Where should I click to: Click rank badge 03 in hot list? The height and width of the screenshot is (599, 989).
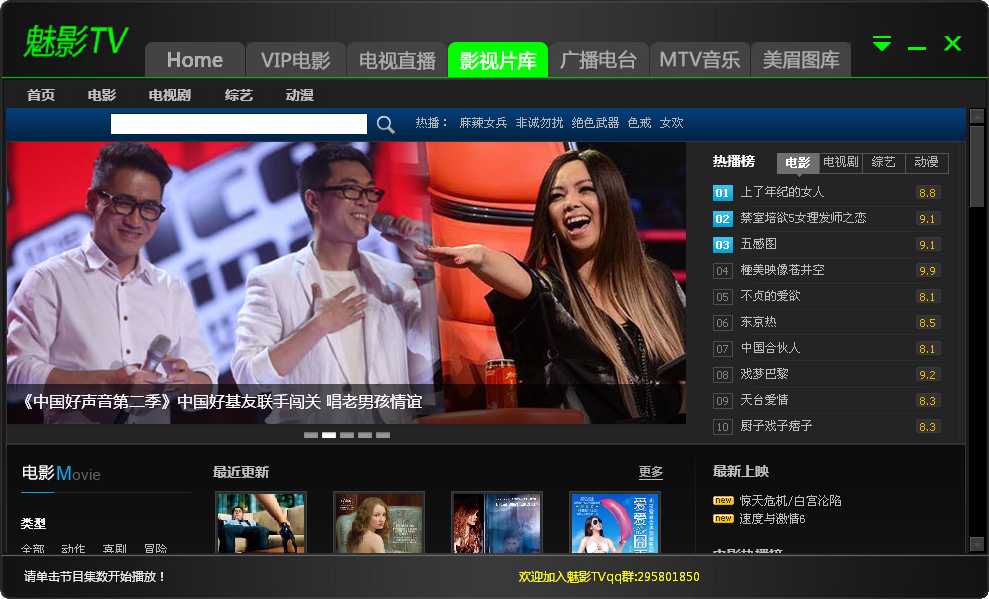coord(722,245)
